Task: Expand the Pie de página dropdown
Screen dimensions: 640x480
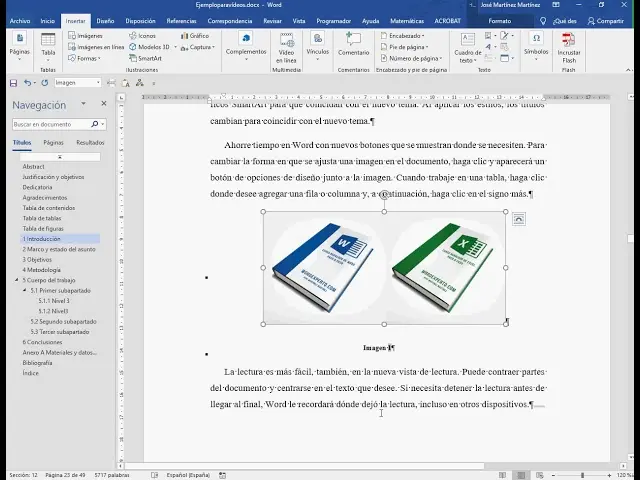Action: [404, 47]
